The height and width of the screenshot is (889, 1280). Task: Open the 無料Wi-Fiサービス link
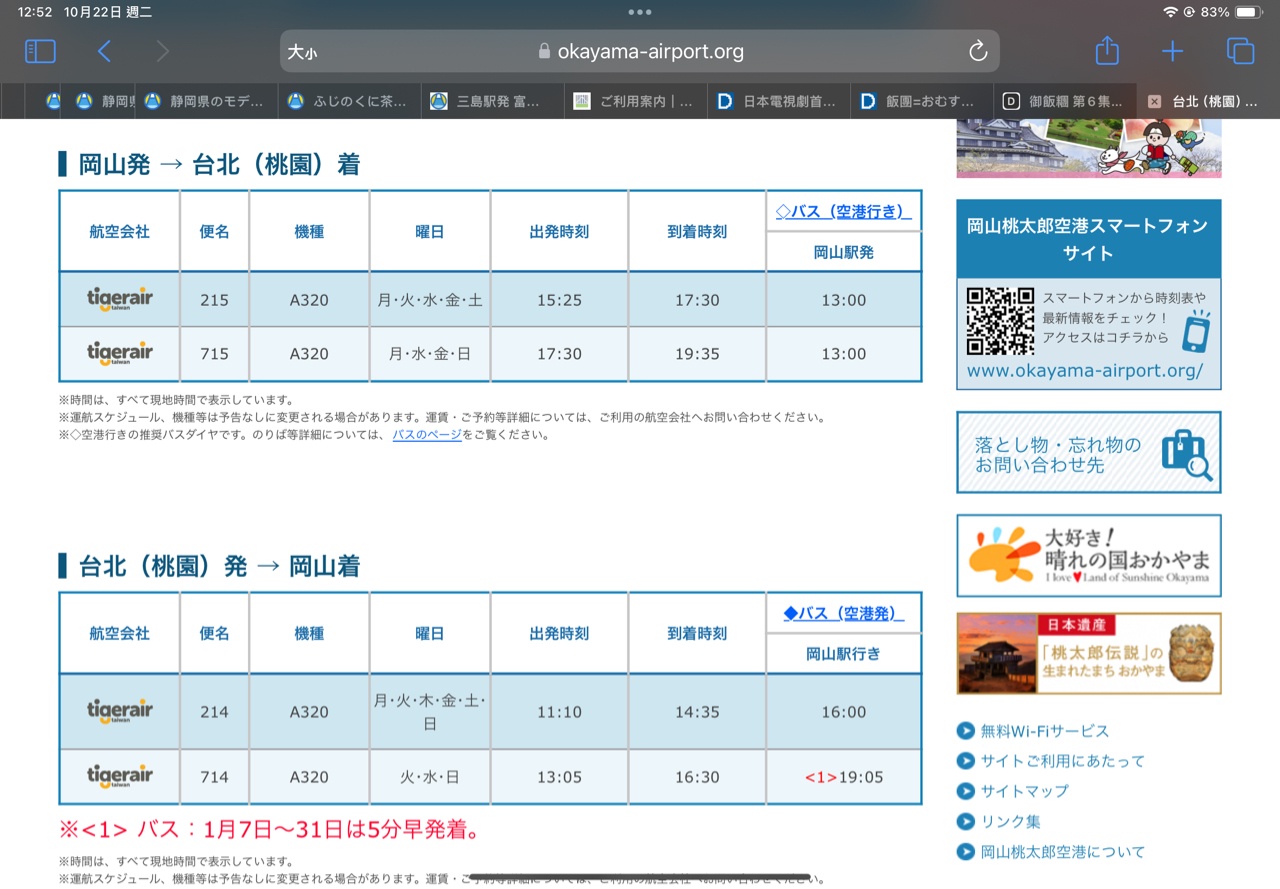(x=1045, y=731)
